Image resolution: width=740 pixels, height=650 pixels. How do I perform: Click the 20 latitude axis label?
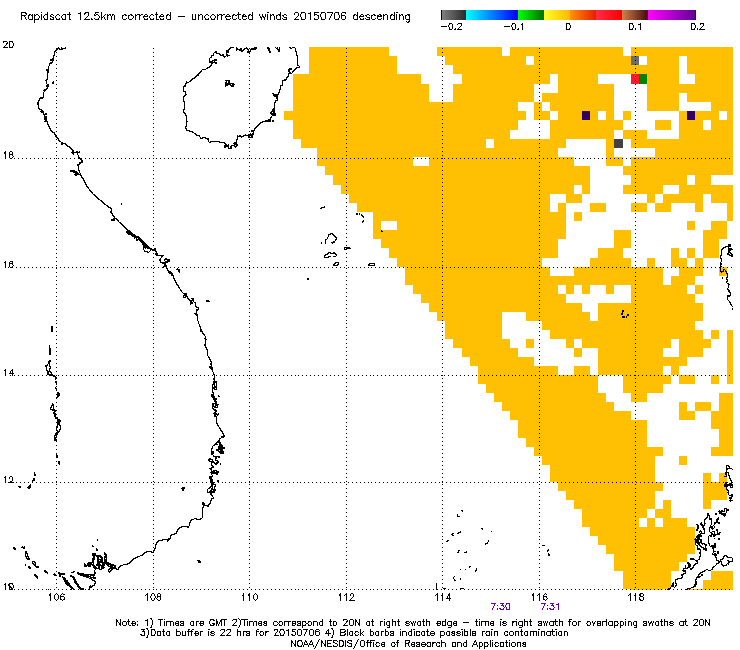coord(8,45)
